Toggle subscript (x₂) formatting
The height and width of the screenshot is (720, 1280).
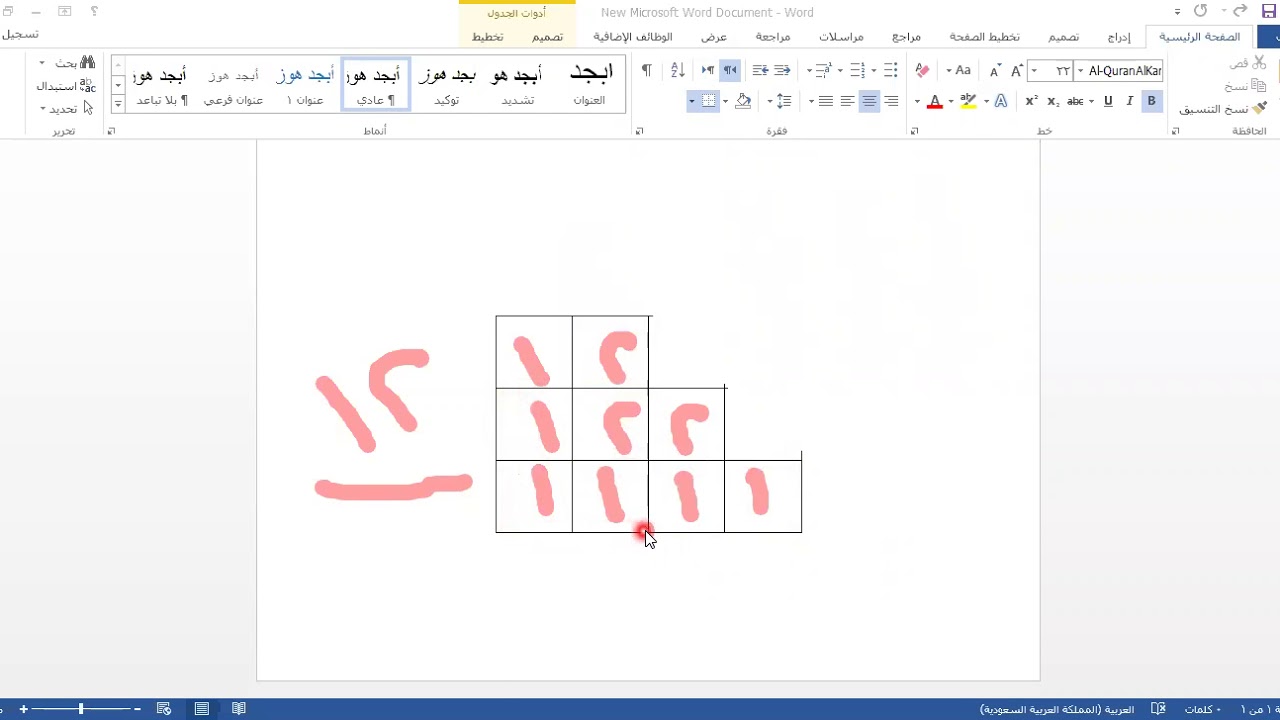[x=1053, y=101]
